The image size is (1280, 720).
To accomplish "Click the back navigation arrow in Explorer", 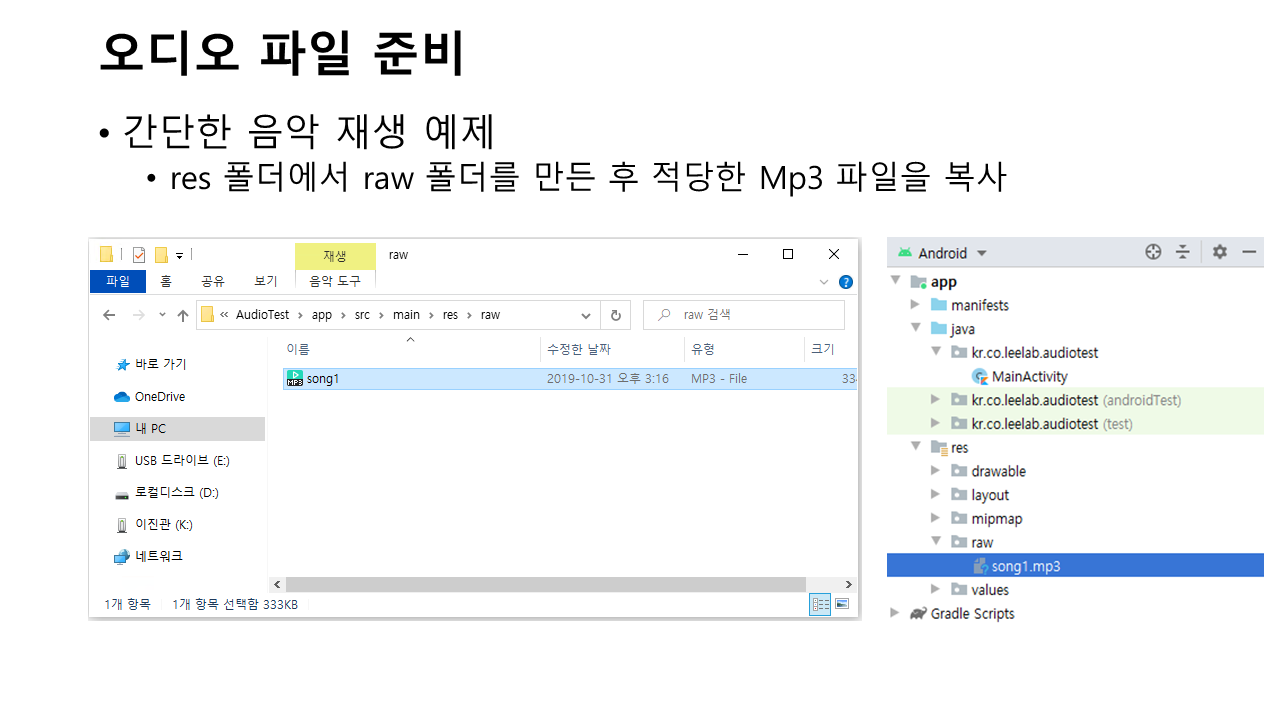I will tap(110, 315).
